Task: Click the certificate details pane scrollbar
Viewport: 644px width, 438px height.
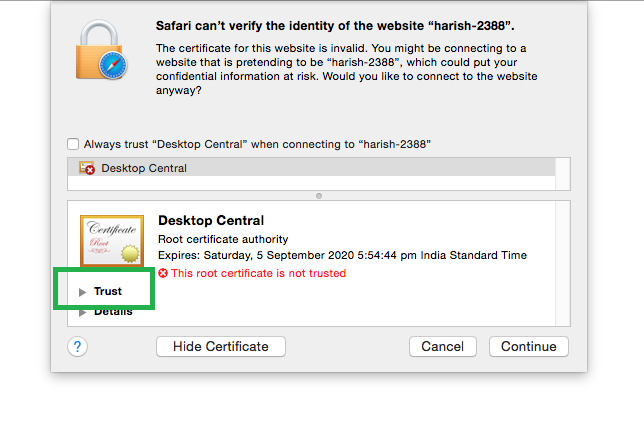Action: click(x=563, y=263)
